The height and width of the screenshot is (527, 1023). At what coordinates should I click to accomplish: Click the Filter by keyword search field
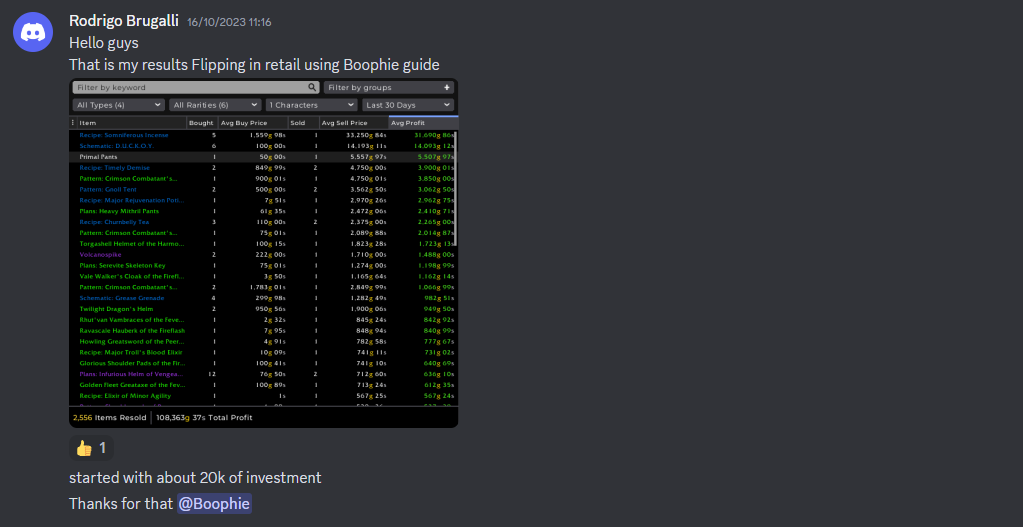(x=196, y=87)
